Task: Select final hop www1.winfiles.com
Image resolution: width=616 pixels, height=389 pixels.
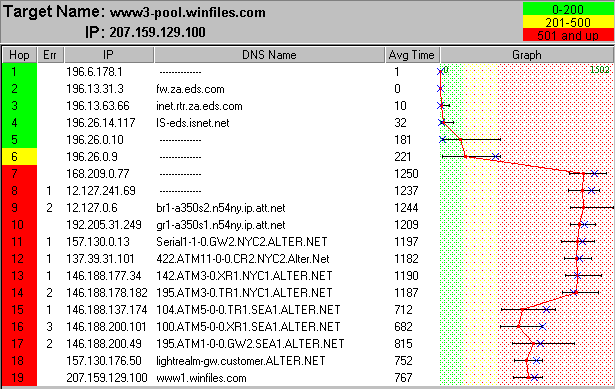Action: pyautogui.click(x=201, y=378)
